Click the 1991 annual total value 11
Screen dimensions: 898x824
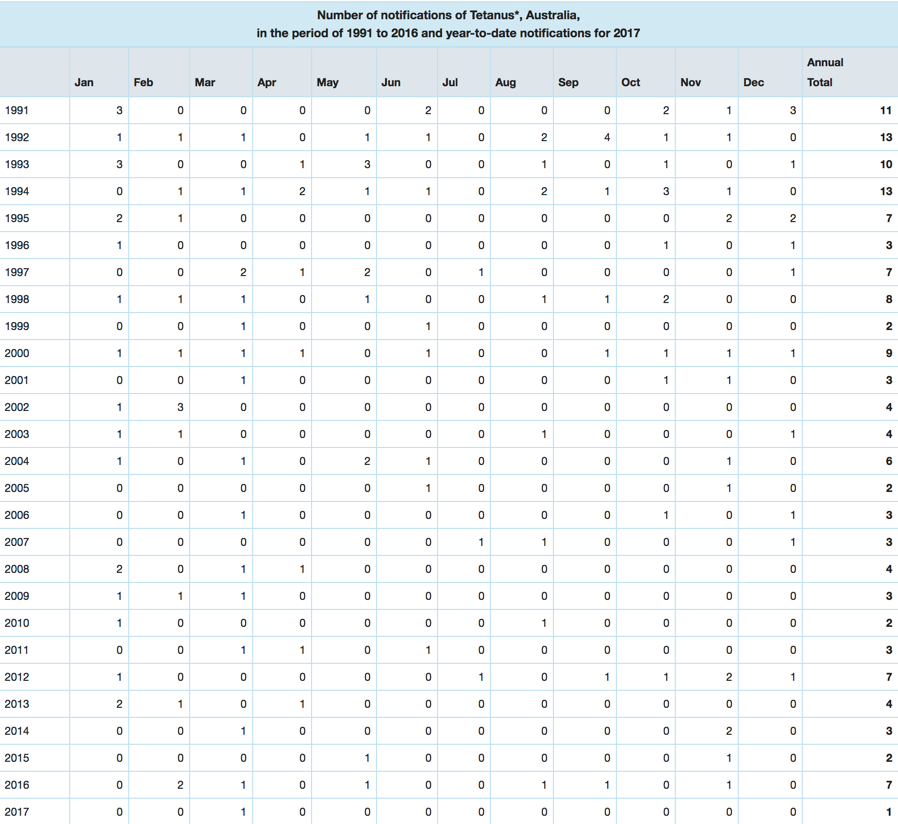click(x=885, y=110)
